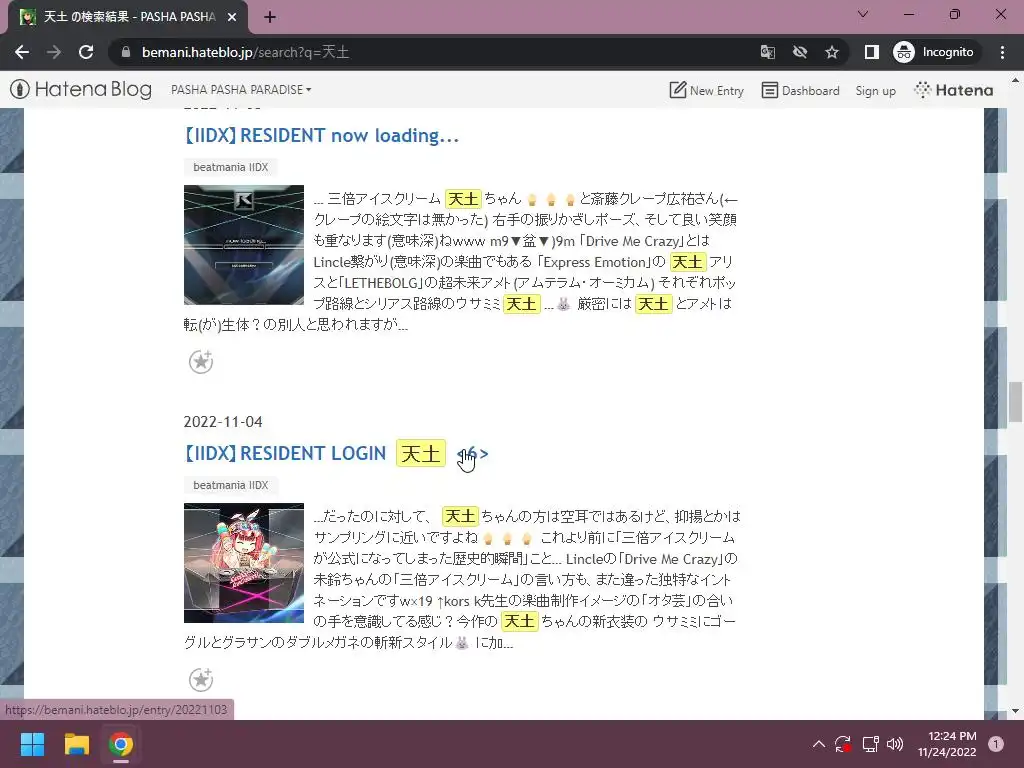Open the RESIDENT LOGIN 天土 article
1024x768 pixels.
tap(336, 453)
